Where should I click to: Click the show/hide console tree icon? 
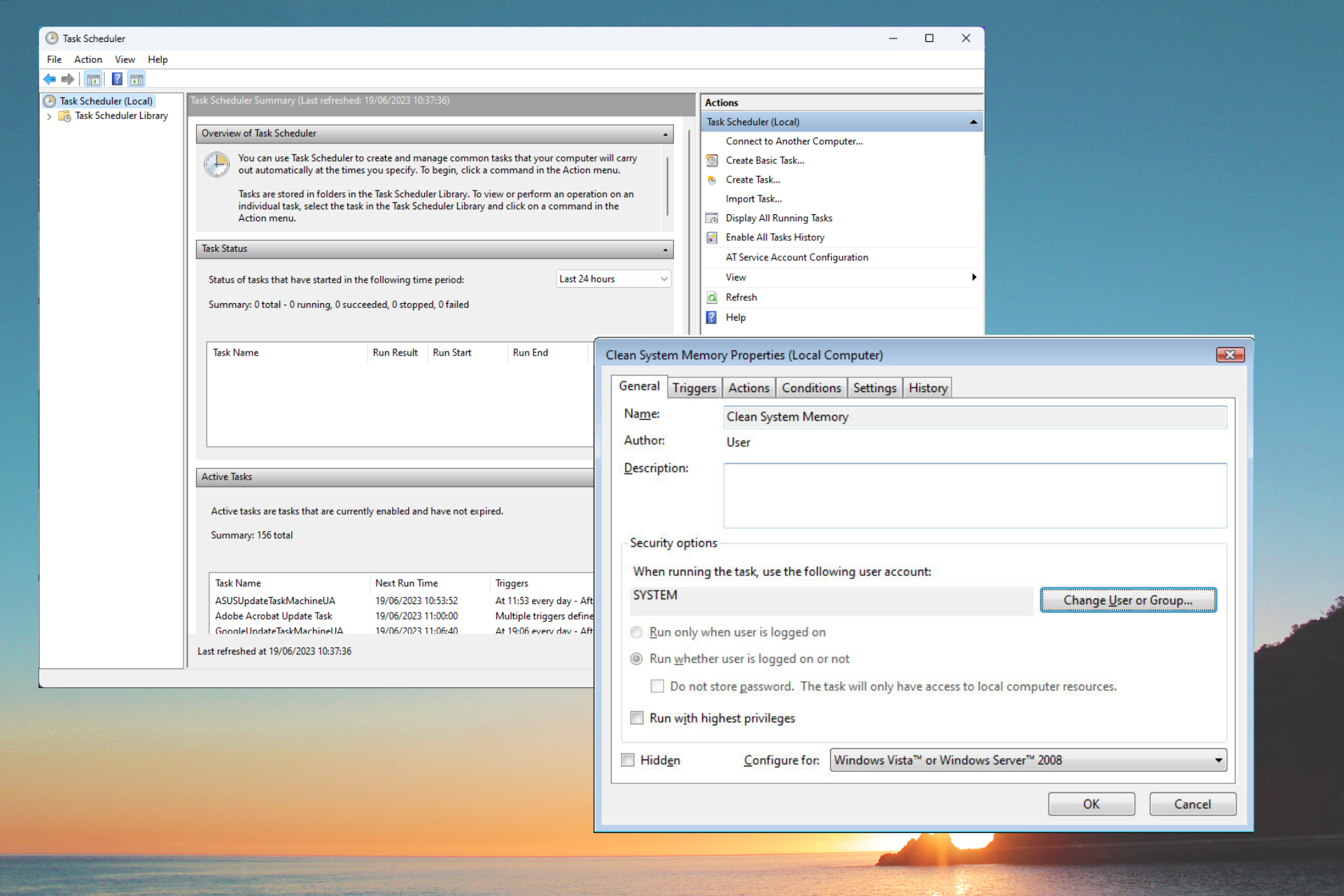coord(92,79)
